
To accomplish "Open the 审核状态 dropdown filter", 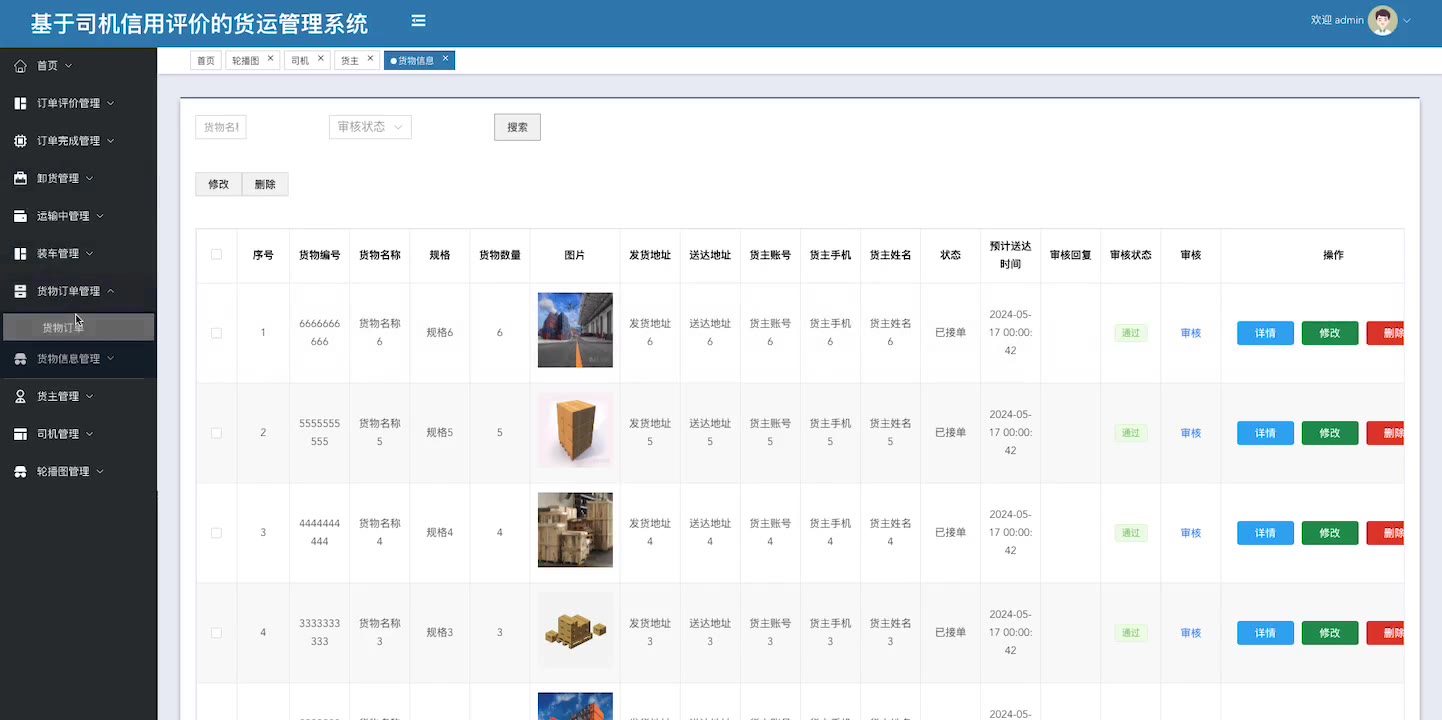I will (x=370, y=127).
